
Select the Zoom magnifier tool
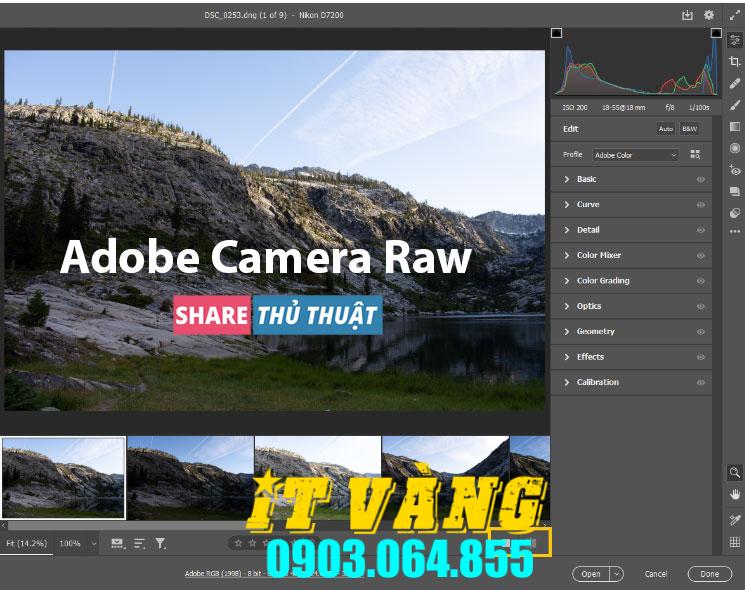[x=735, y=473]
